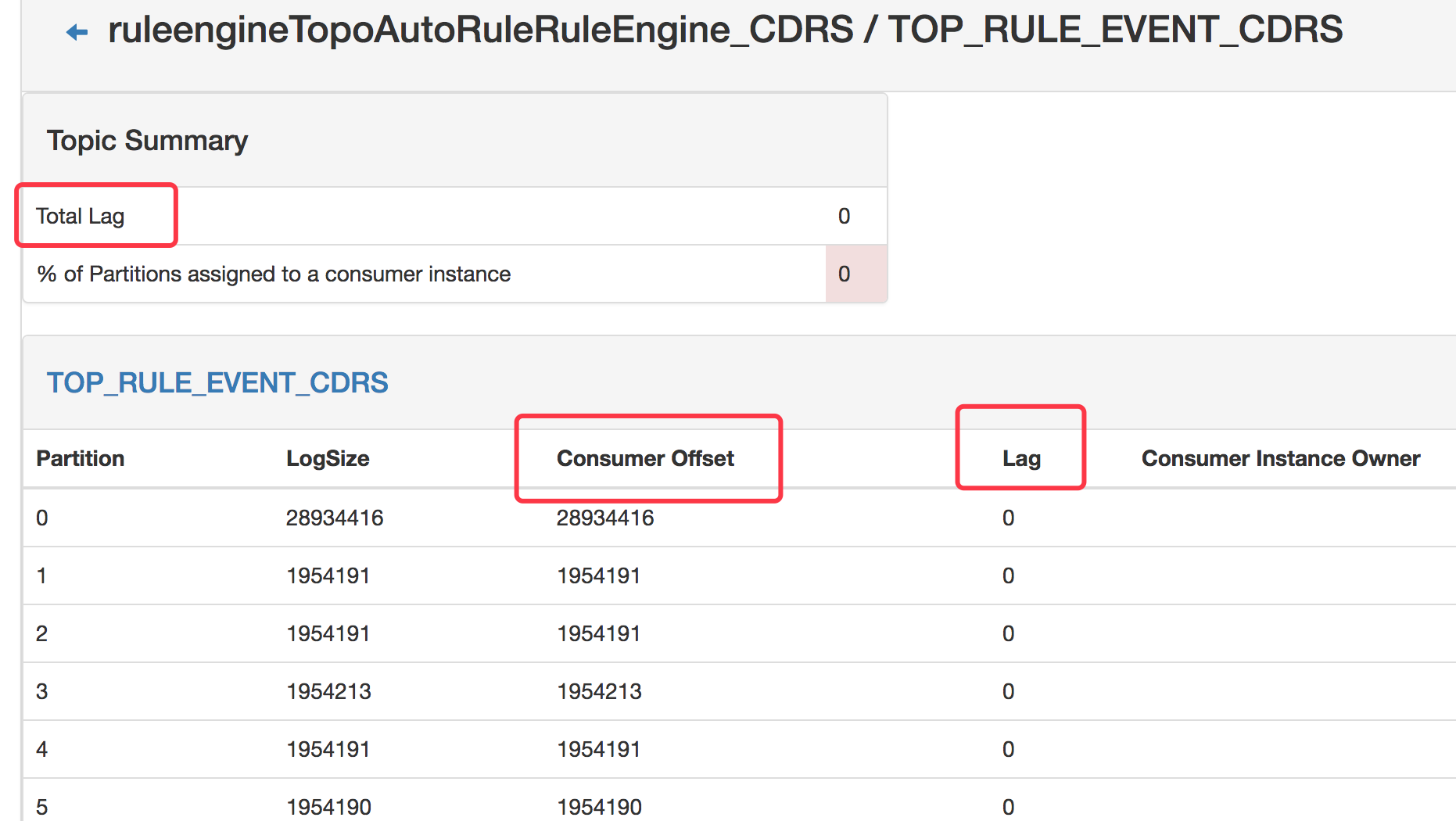
Task: Click the page title ruleengineTopoAutoRuleRuleEngine_CDRS
Action: 480,30
